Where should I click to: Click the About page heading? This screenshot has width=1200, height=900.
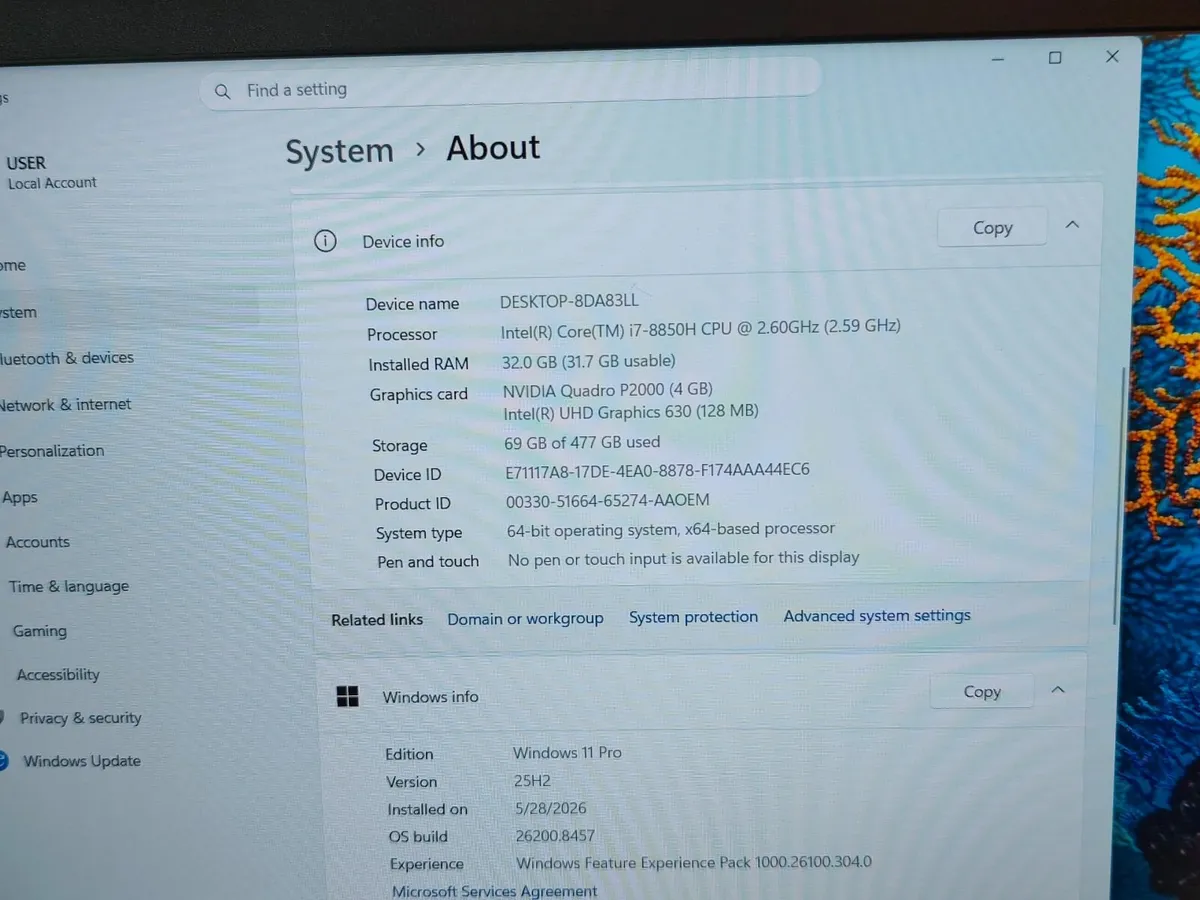click(493, 148)
